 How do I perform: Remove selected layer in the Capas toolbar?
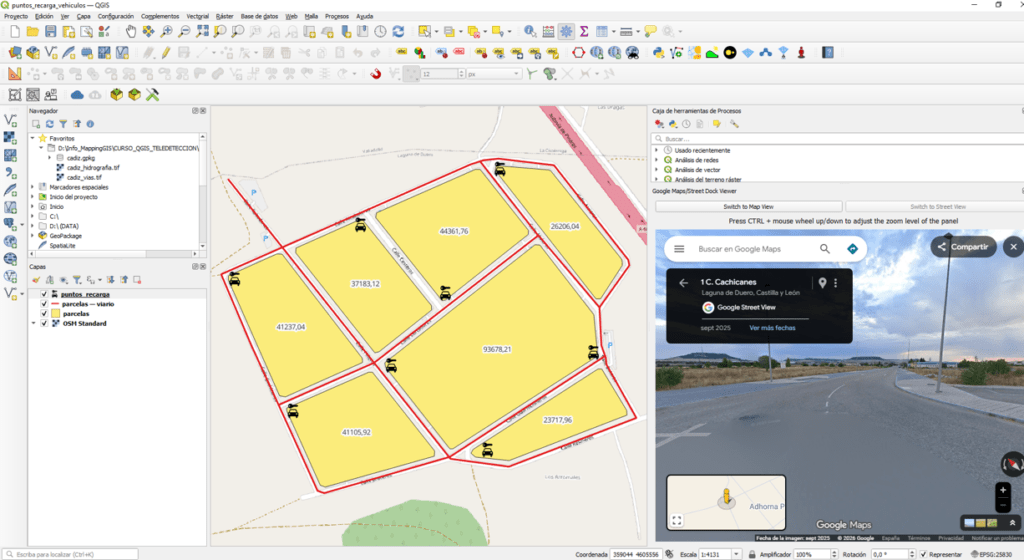pos(137,280)
